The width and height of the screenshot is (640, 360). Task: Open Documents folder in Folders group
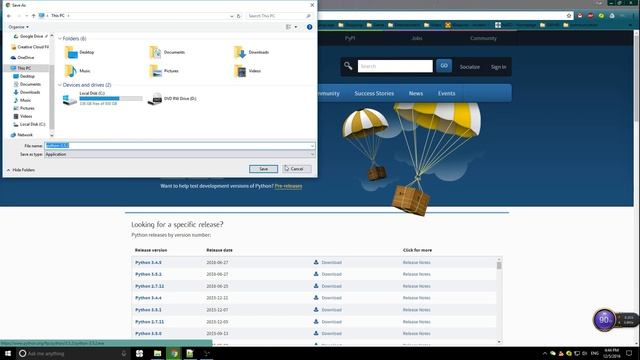tap(167, 52)
